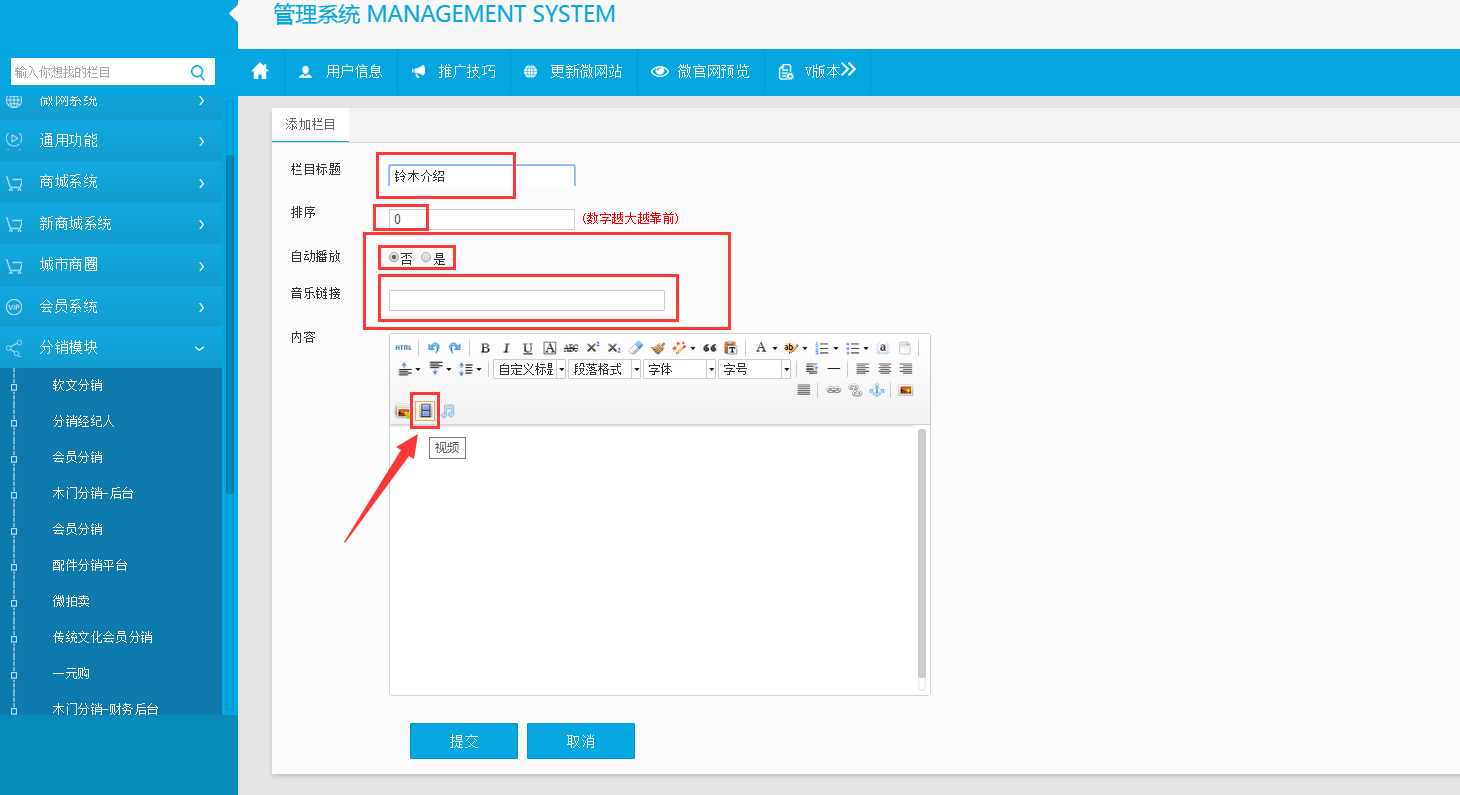Click the select-all icon in editor
The width and height of the screenshot is (1460, 795).
click(x=882, y=348)
